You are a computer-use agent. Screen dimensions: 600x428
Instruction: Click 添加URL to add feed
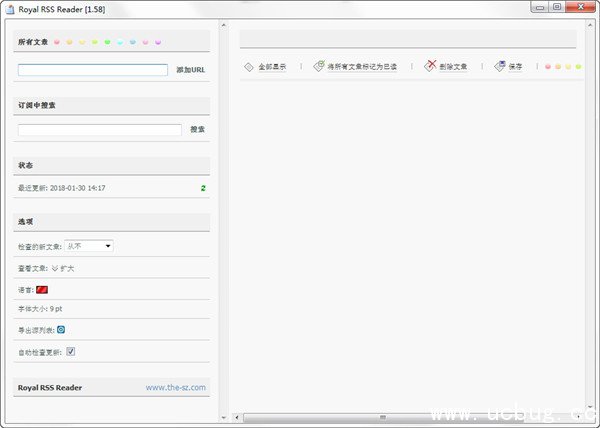point(190,71)
